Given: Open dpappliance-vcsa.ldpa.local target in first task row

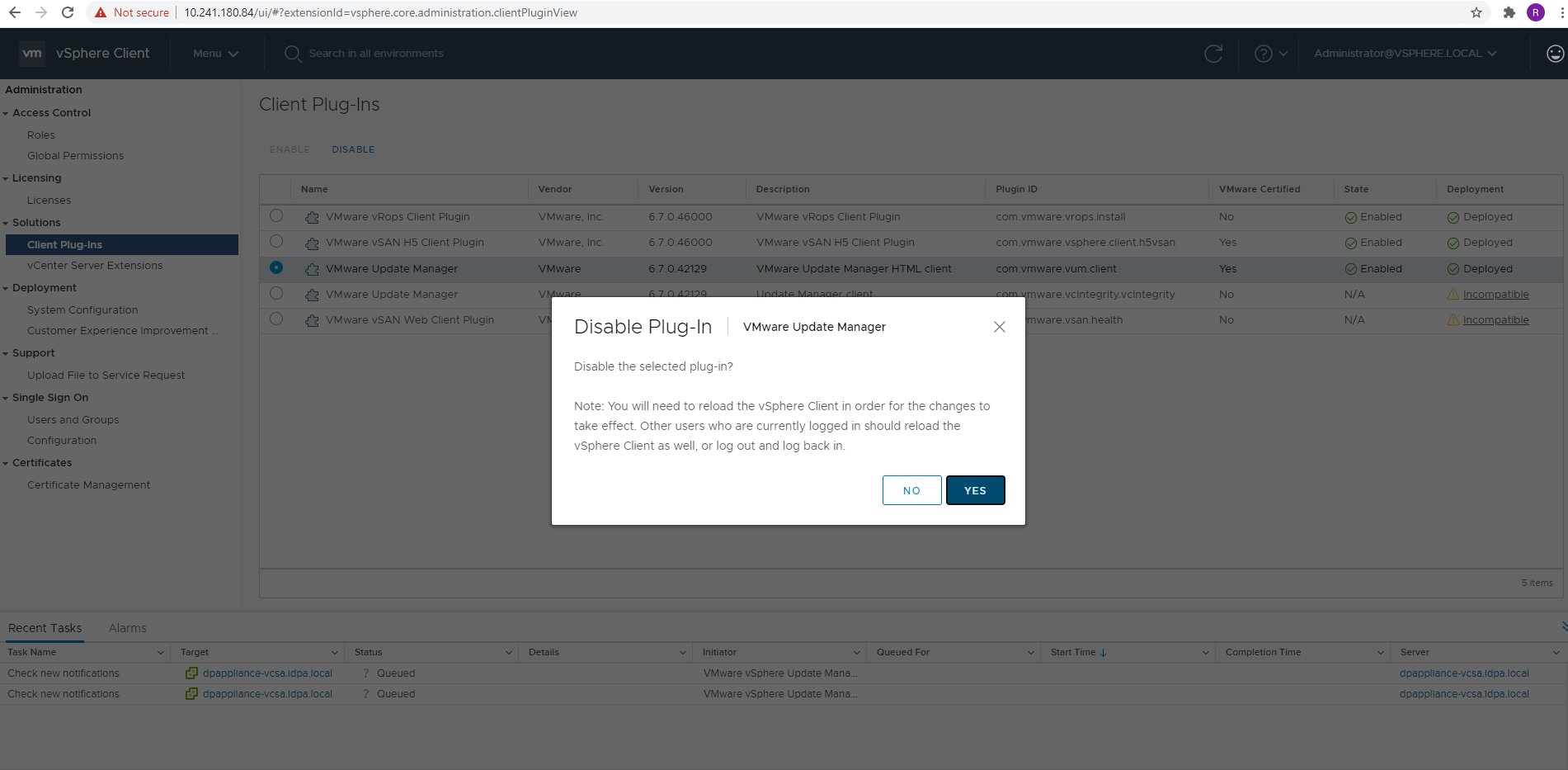Looking at the screenshot, I should coord(267,673).
